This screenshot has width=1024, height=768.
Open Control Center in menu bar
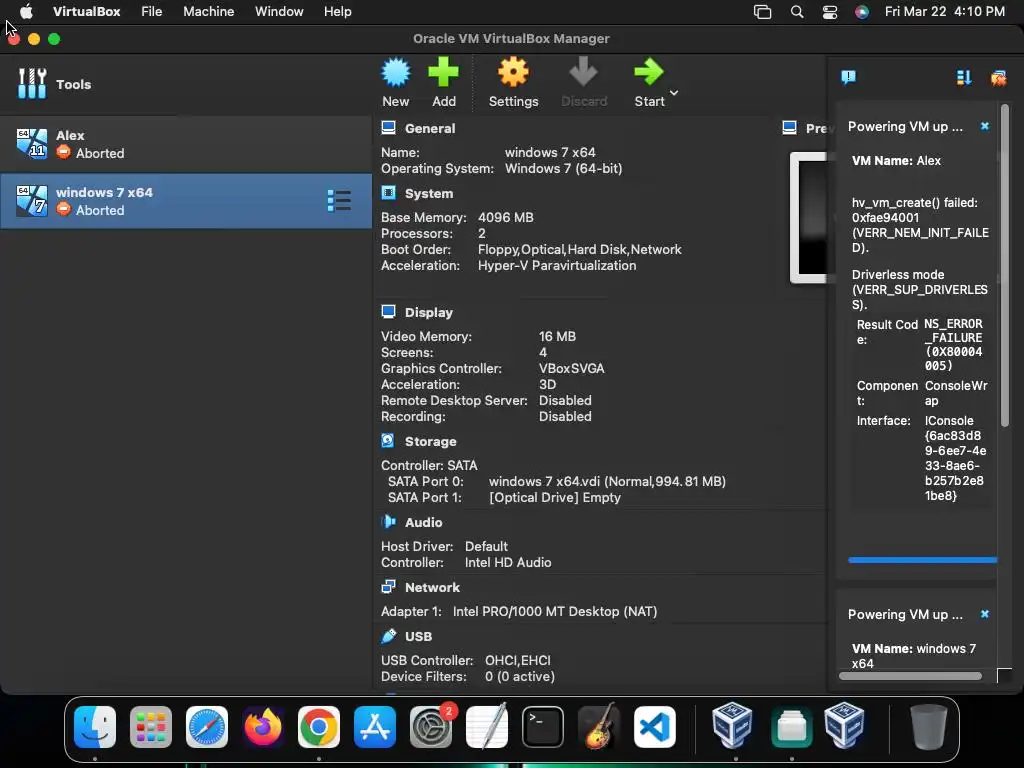(829, 12)
